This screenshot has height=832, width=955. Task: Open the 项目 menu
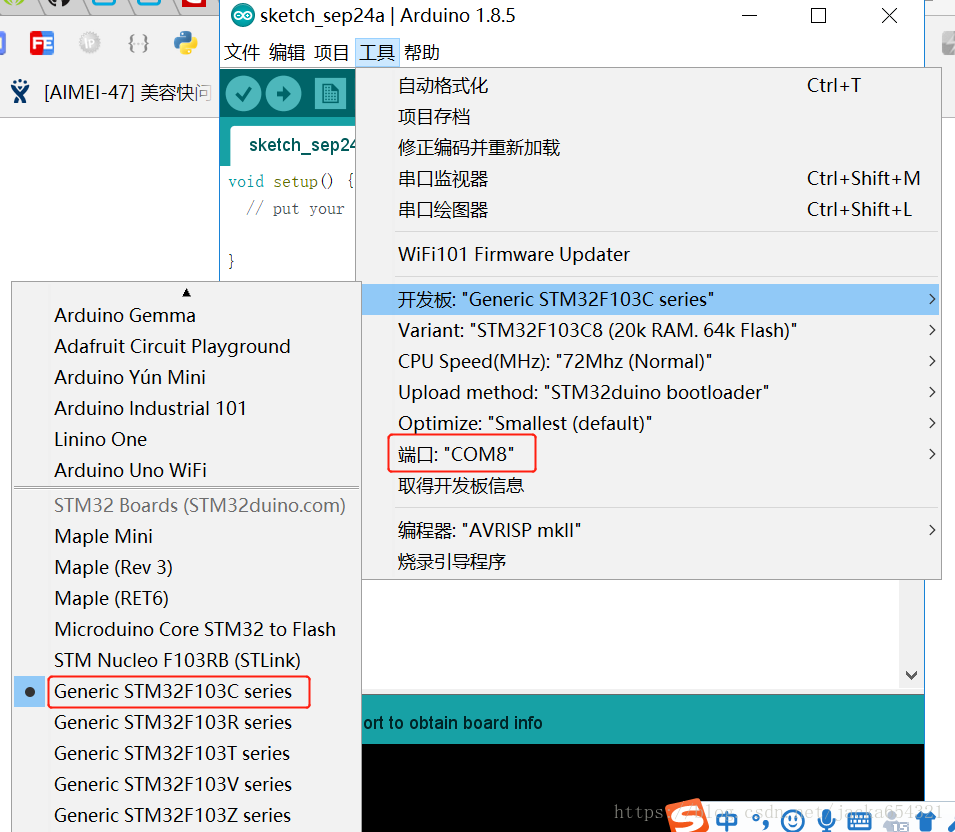point(331,52)
